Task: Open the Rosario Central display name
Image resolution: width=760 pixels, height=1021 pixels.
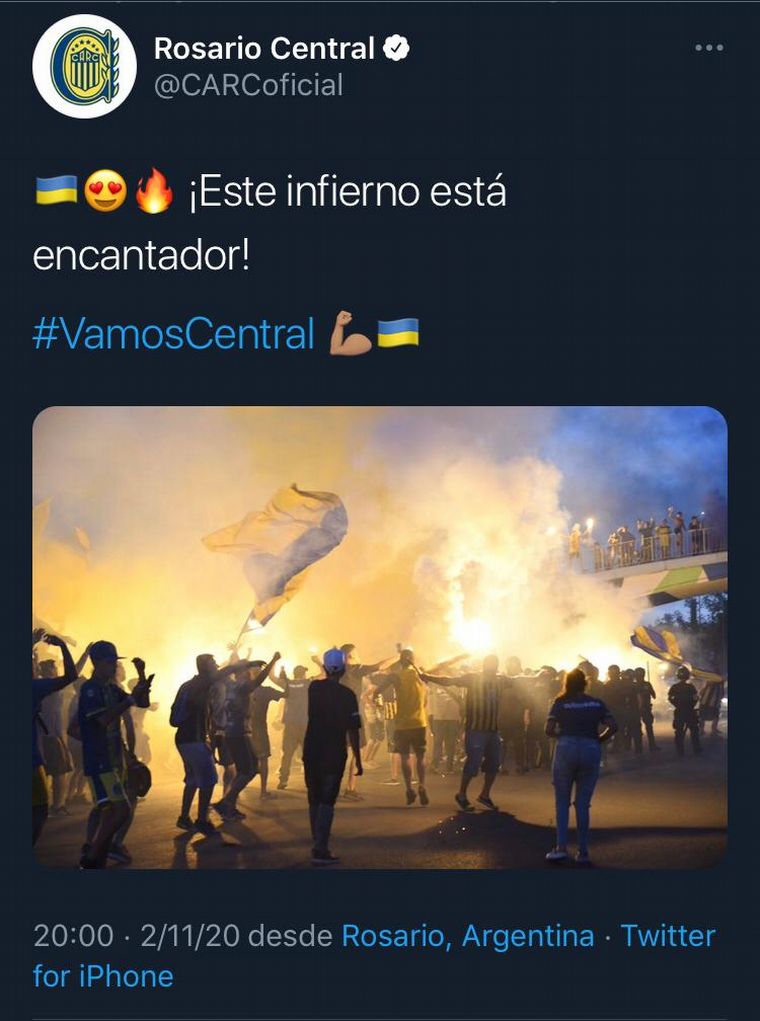Action: 264,48
